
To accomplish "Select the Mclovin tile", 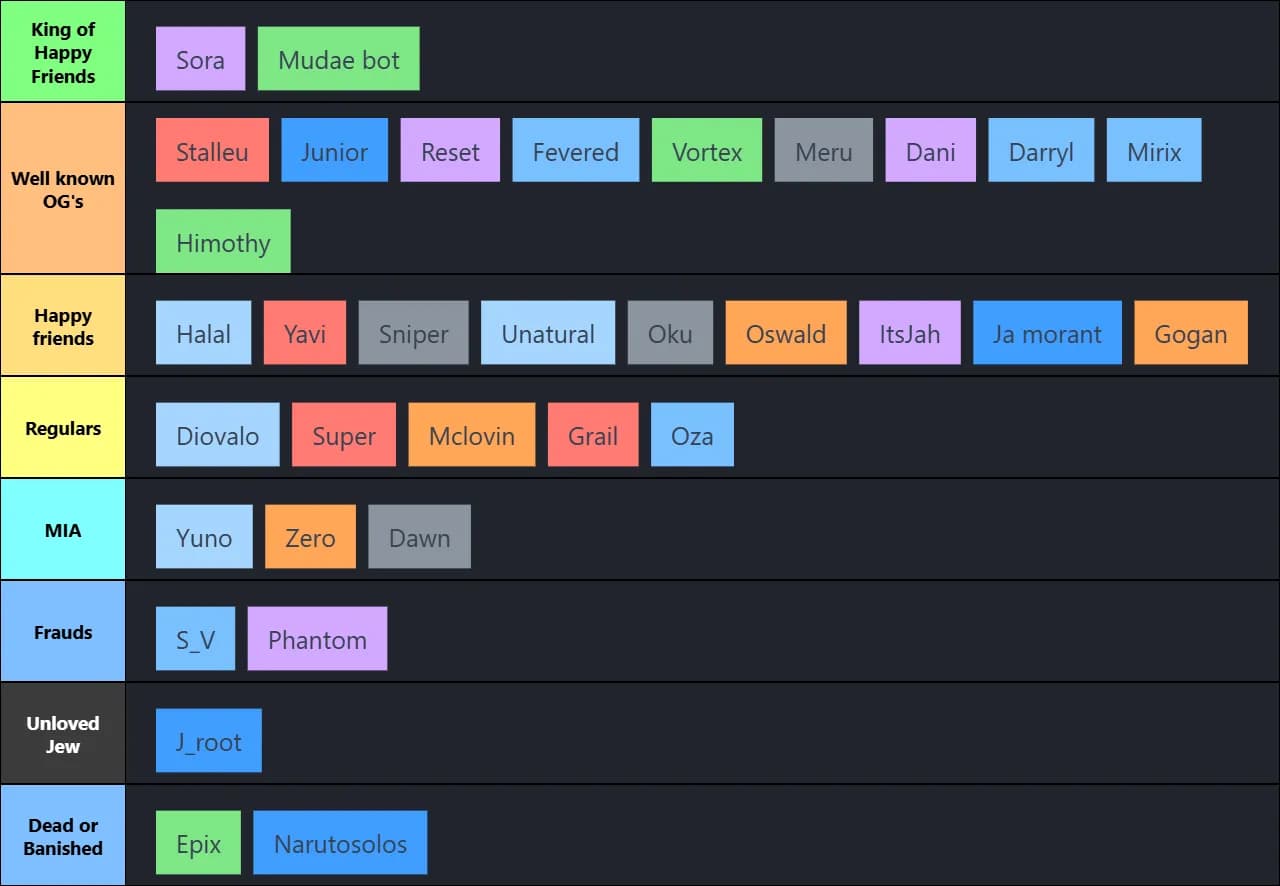I will tap(471, 435).
